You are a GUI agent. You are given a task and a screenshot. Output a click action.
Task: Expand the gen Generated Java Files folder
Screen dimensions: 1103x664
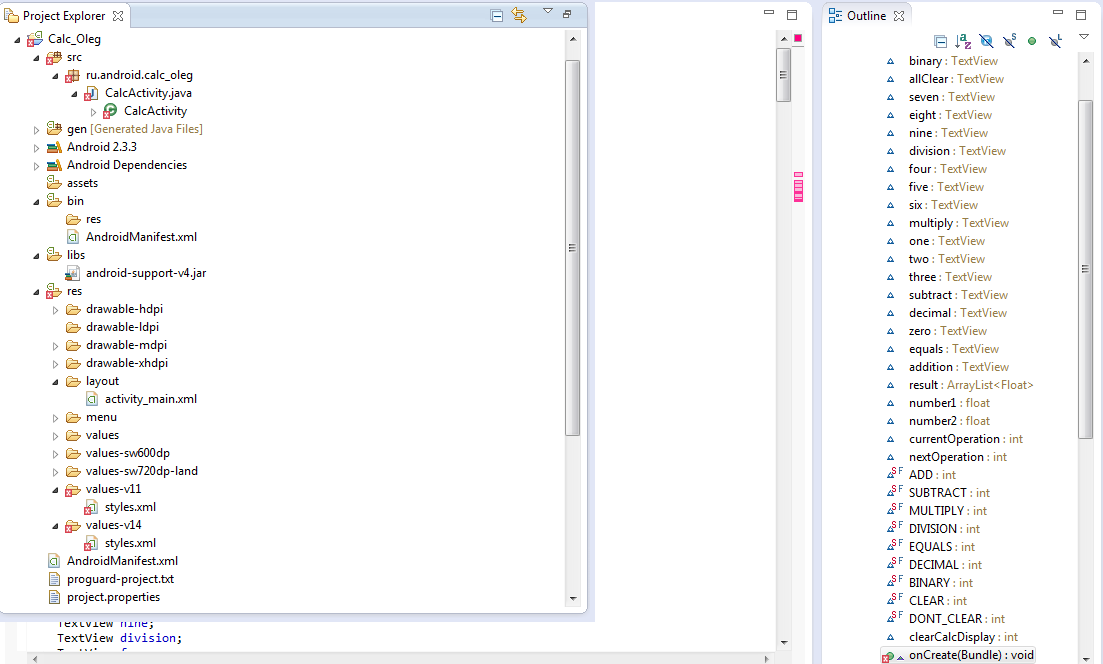36,129
